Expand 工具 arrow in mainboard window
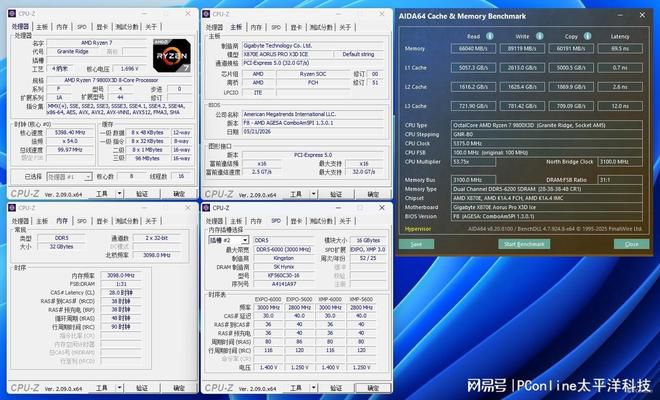The height and width of the screenshot is (400, 660). click(314, 194)
